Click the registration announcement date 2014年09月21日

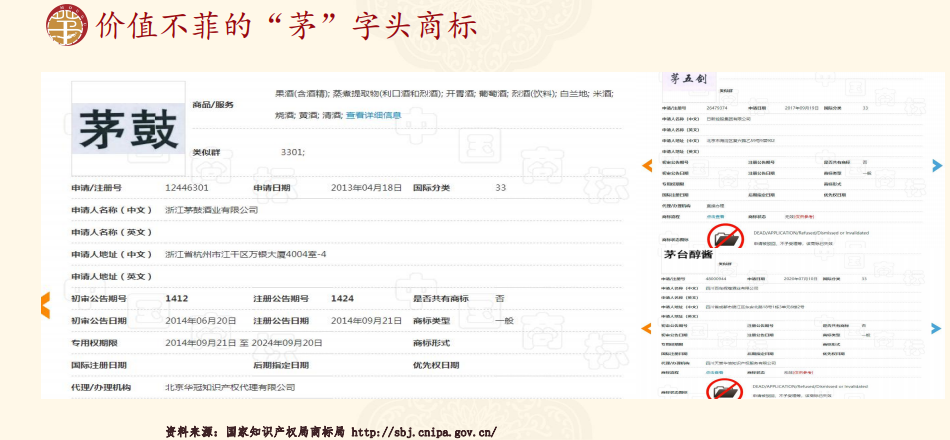(366, 321)
